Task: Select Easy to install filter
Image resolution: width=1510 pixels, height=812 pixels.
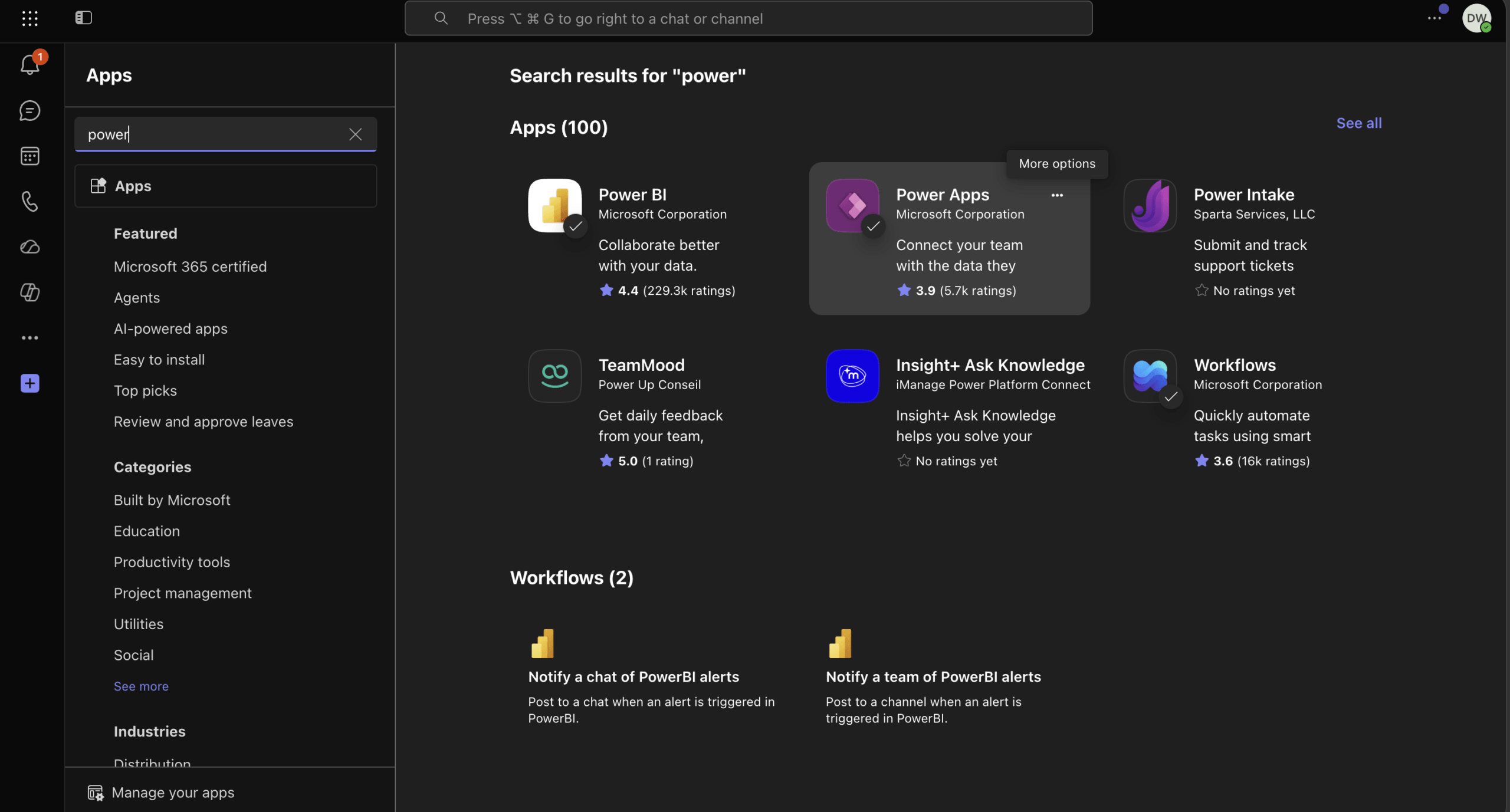Action: coord(159,360)
